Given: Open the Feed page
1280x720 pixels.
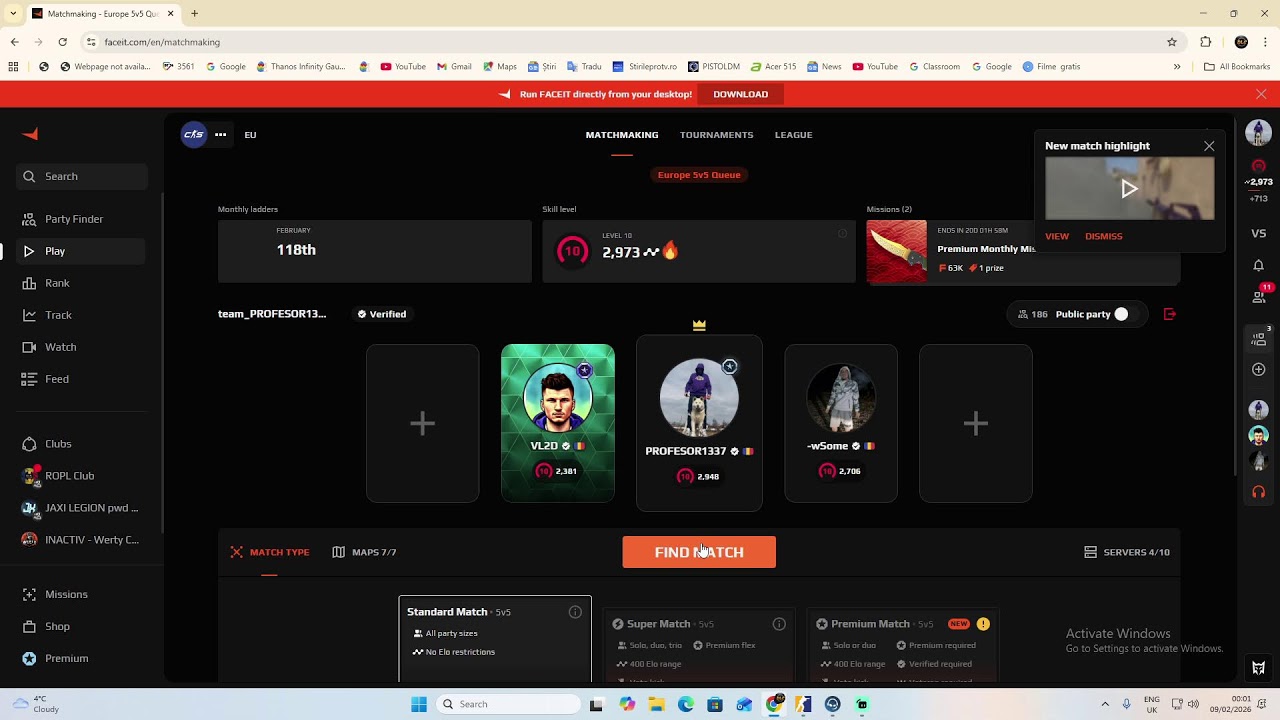Looking at the screenshot, I should [57, 379].
